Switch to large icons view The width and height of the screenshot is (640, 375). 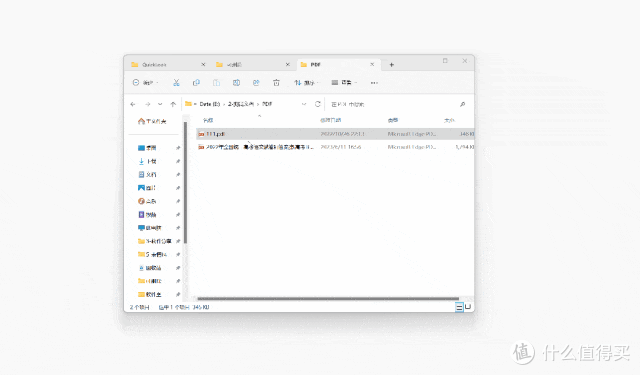tap(468, 307)
